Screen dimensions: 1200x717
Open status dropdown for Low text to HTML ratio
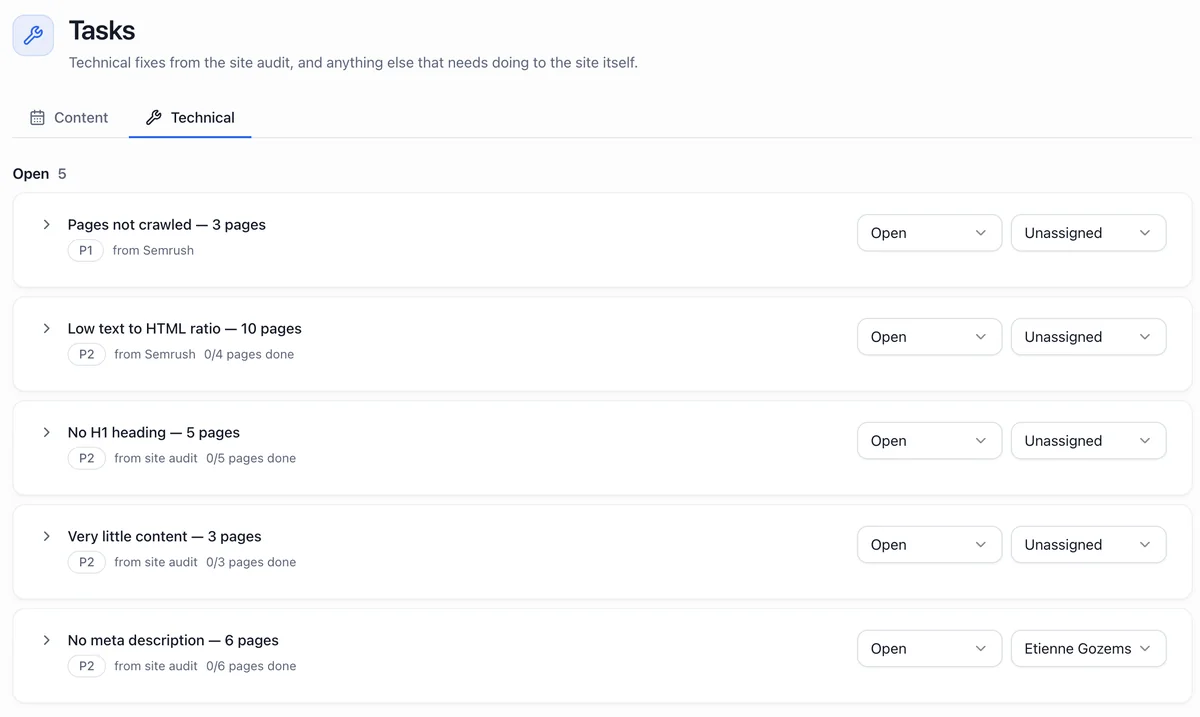point(929,337)
